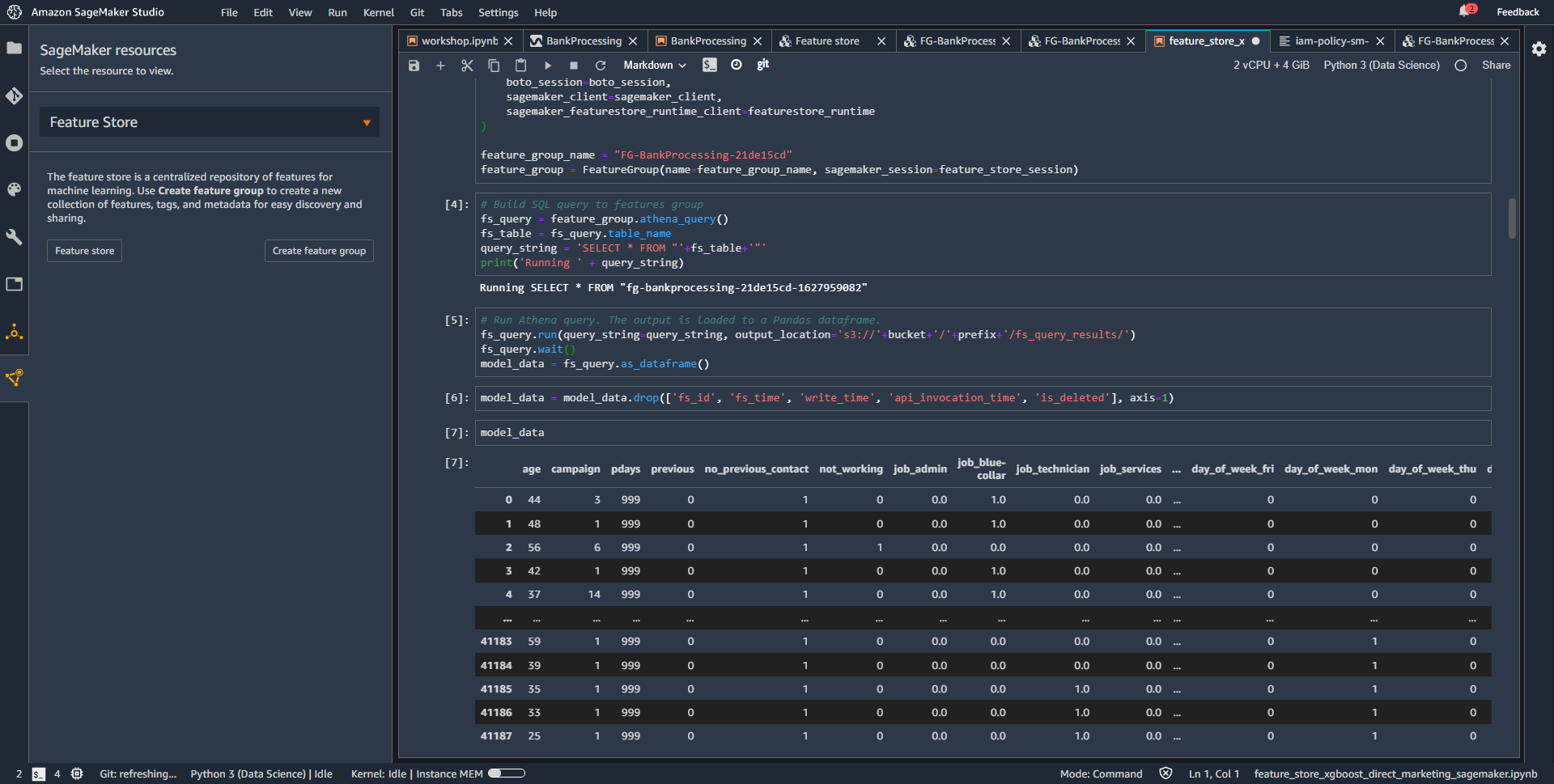Open running terminals and kernels icon
1554x784 pixels.
click(14, 143)
